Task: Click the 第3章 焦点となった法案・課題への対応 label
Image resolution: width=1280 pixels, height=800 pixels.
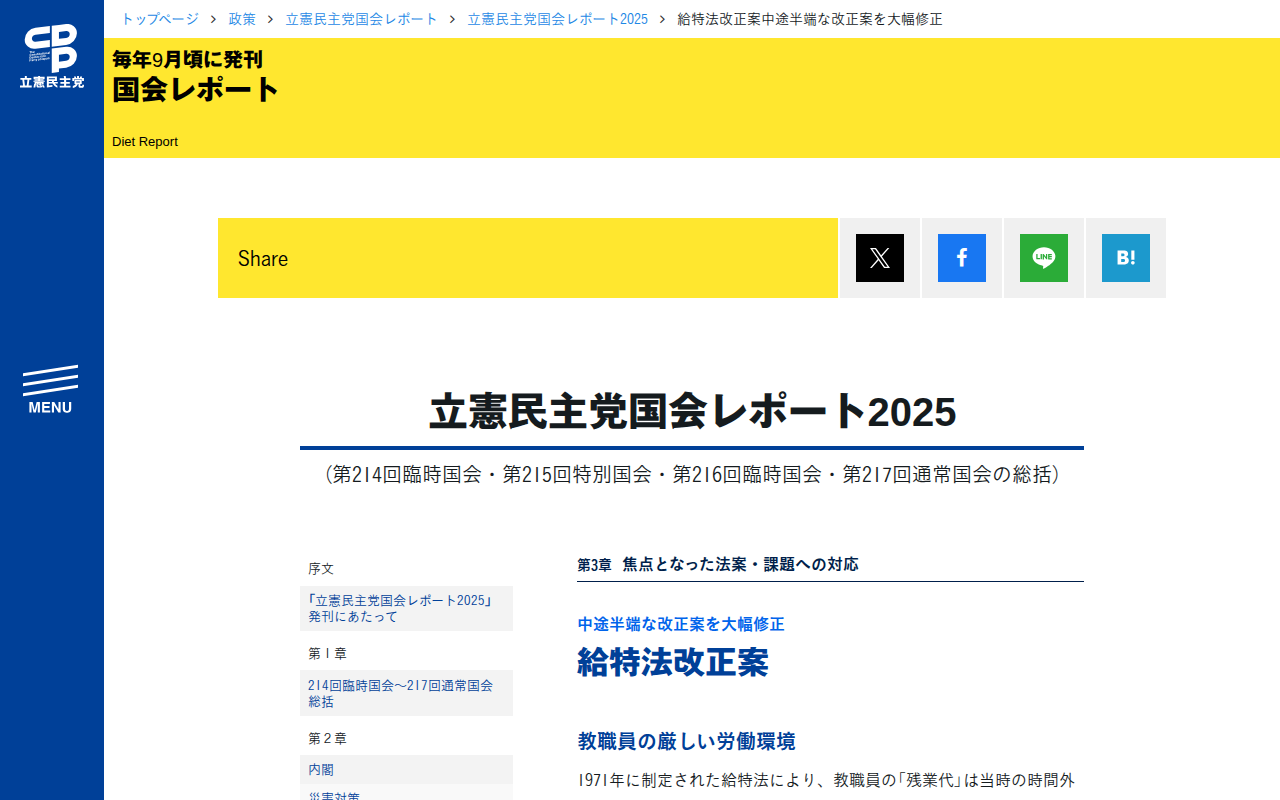Action: pyautogui.click(x=718, y=564)
